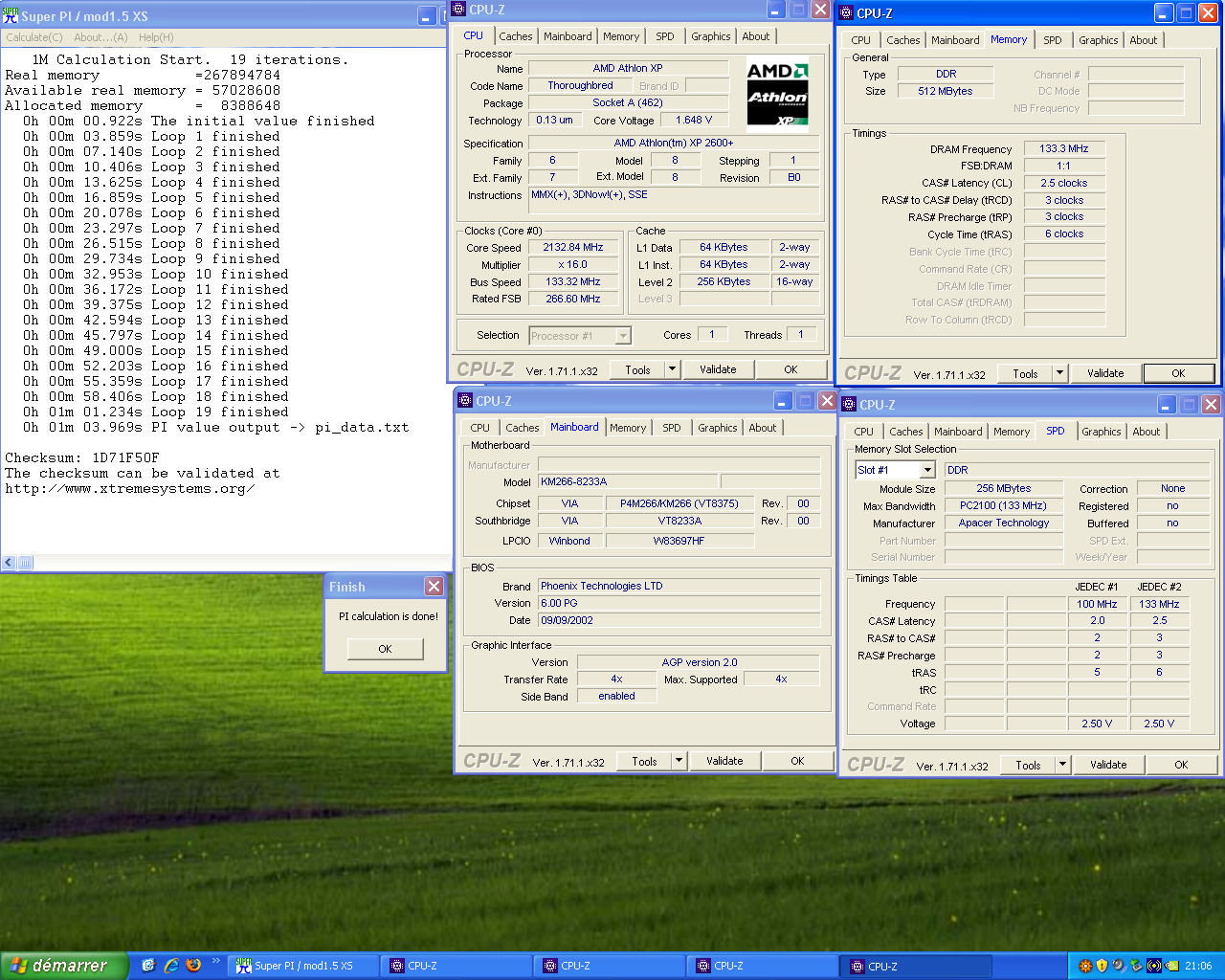Click DRAM Frequency value 133.3 MHz
Viewport: 1225px width, 980px height.
pyautogui.click(x=1064, y=148)
